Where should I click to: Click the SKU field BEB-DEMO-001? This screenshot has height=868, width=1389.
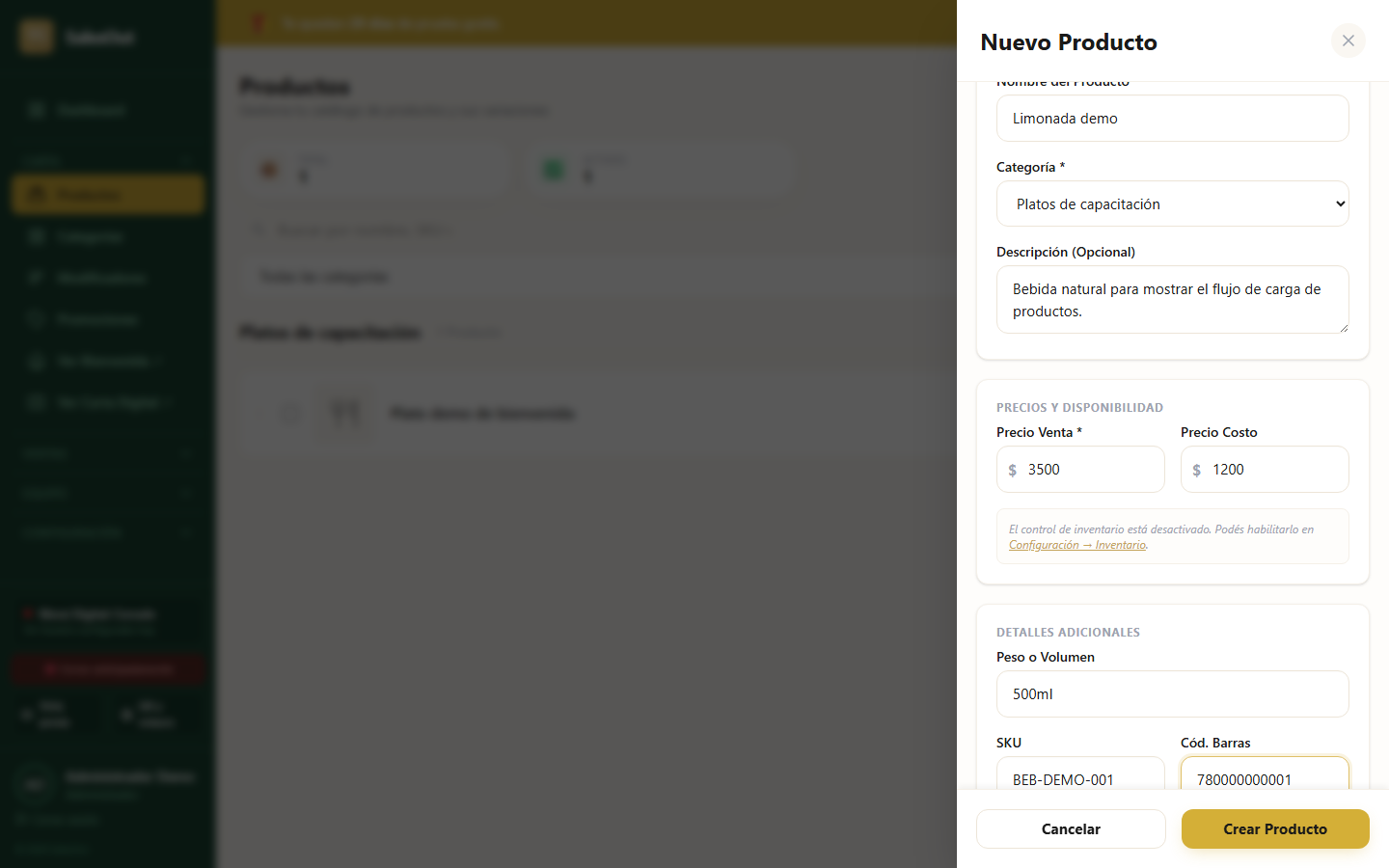point(1080,774)
